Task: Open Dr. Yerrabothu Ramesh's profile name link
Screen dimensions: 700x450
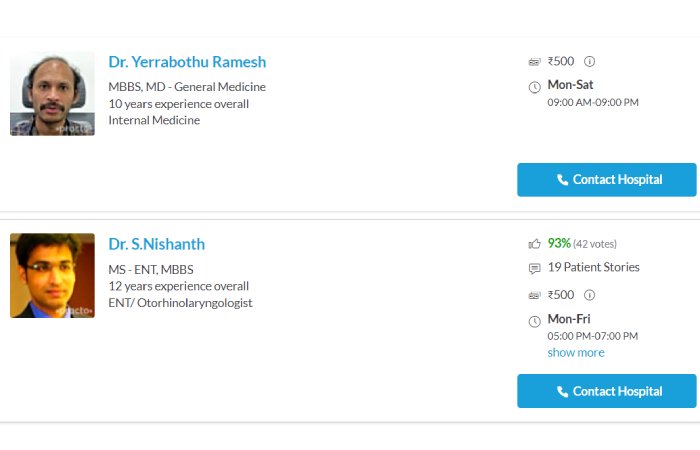Action: pyautogui.click(x=187, y=62)
